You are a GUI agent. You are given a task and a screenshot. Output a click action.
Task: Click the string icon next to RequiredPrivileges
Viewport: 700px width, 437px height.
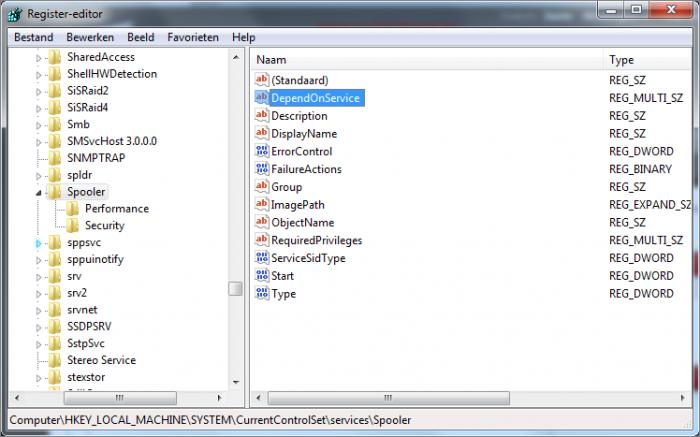262,240
